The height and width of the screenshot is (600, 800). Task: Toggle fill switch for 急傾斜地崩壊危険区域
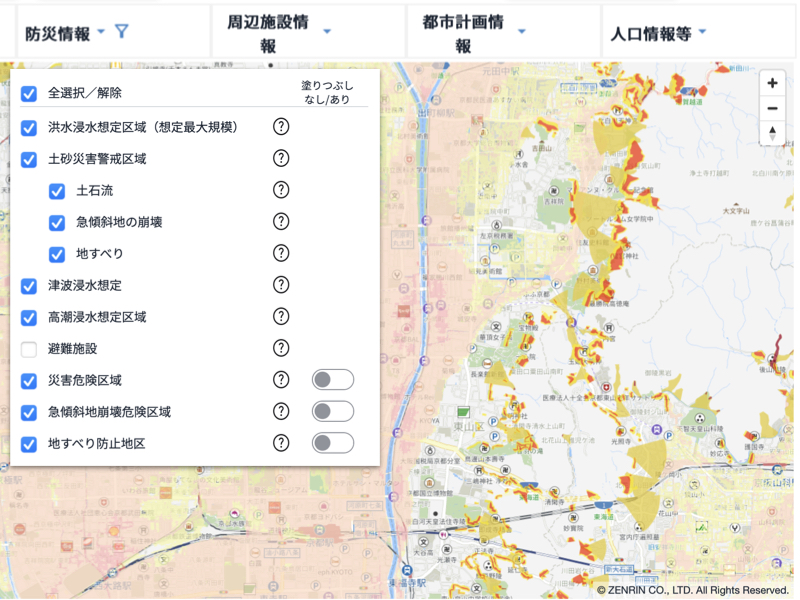pyautogui.click(x=332, y=412)
